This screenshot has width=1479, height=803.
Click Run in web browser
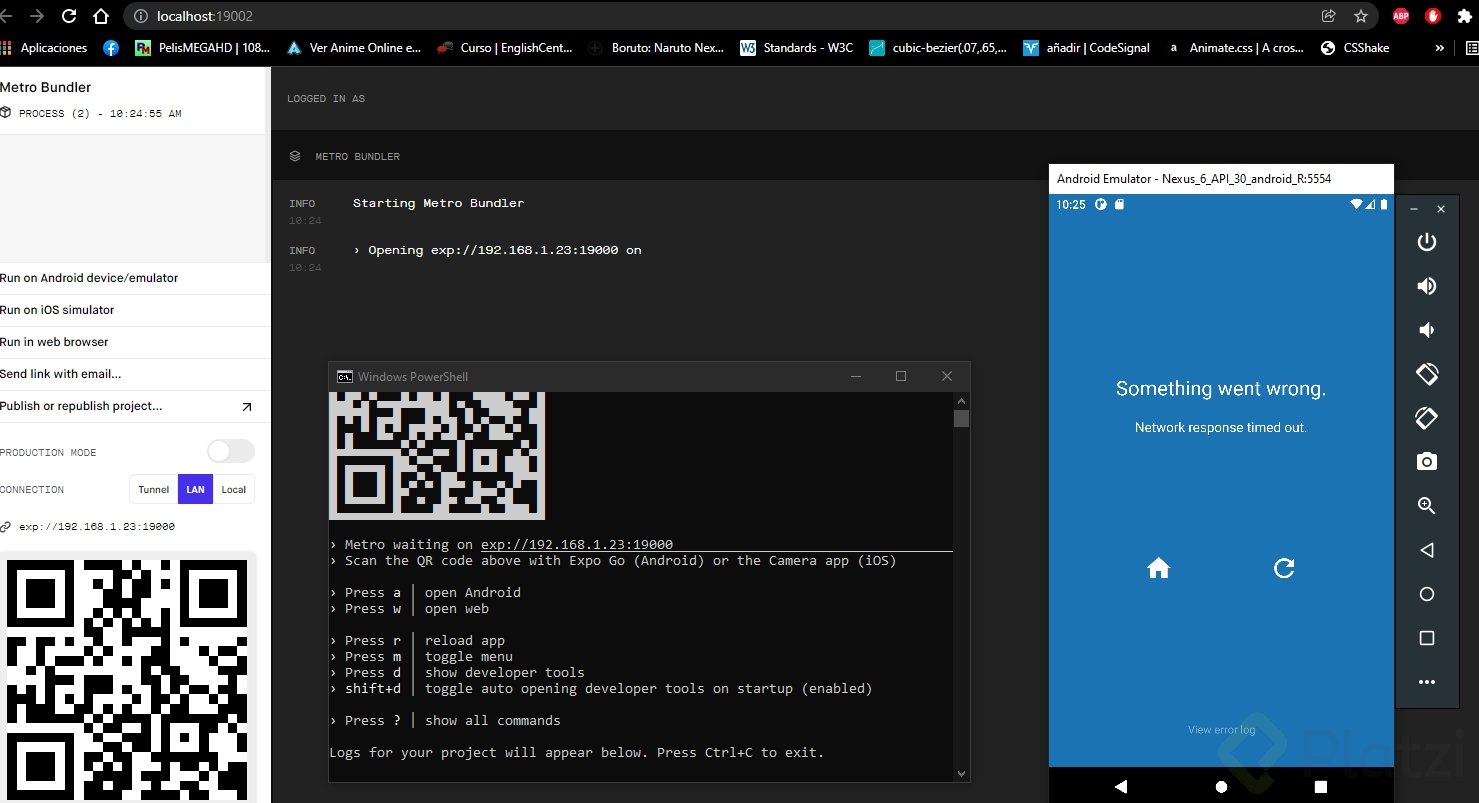(55, 342)
